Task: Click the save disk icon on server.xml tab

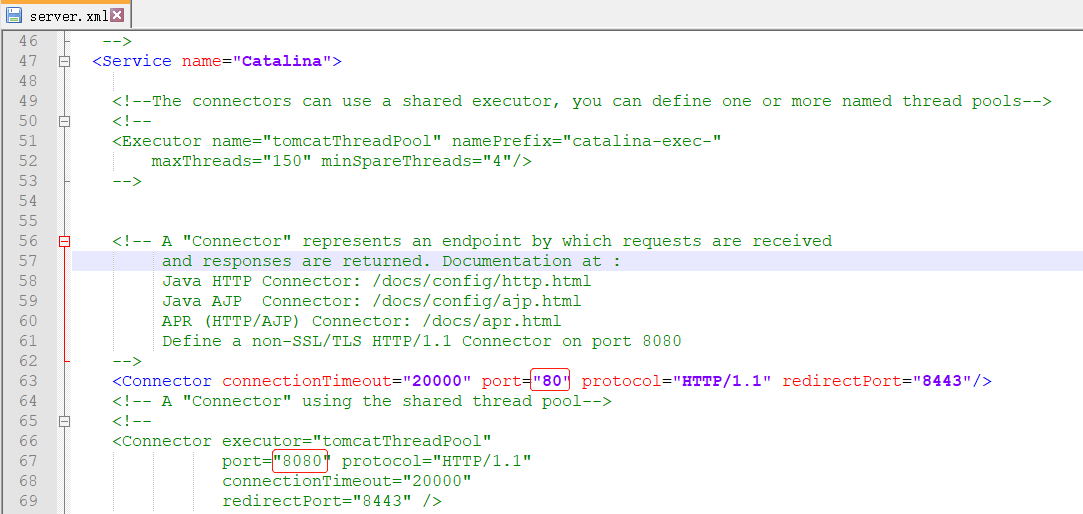Action: tap(14, 15)
